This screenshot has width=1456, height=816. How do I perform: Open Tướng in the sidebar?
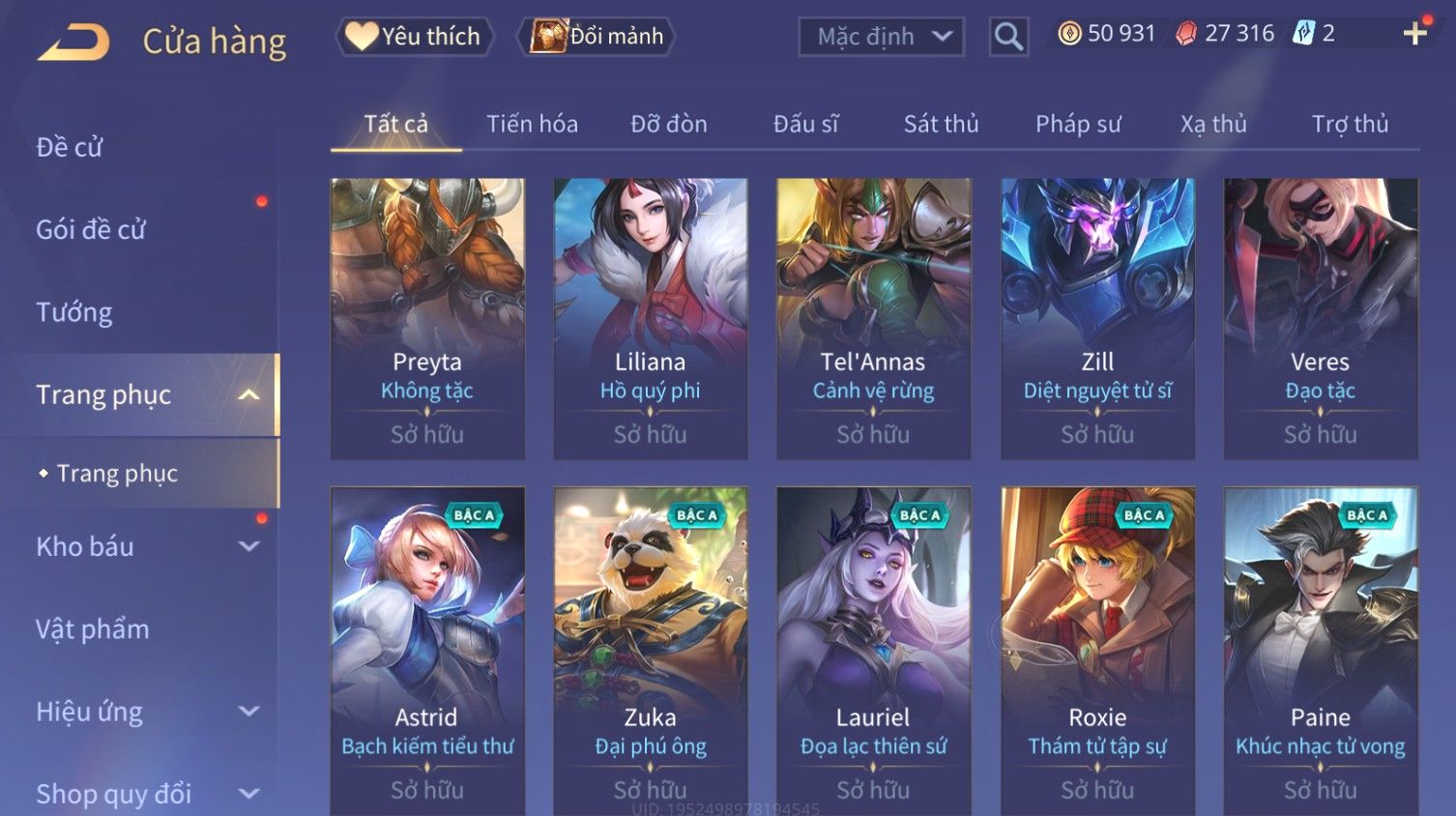[x=74, y=312]
